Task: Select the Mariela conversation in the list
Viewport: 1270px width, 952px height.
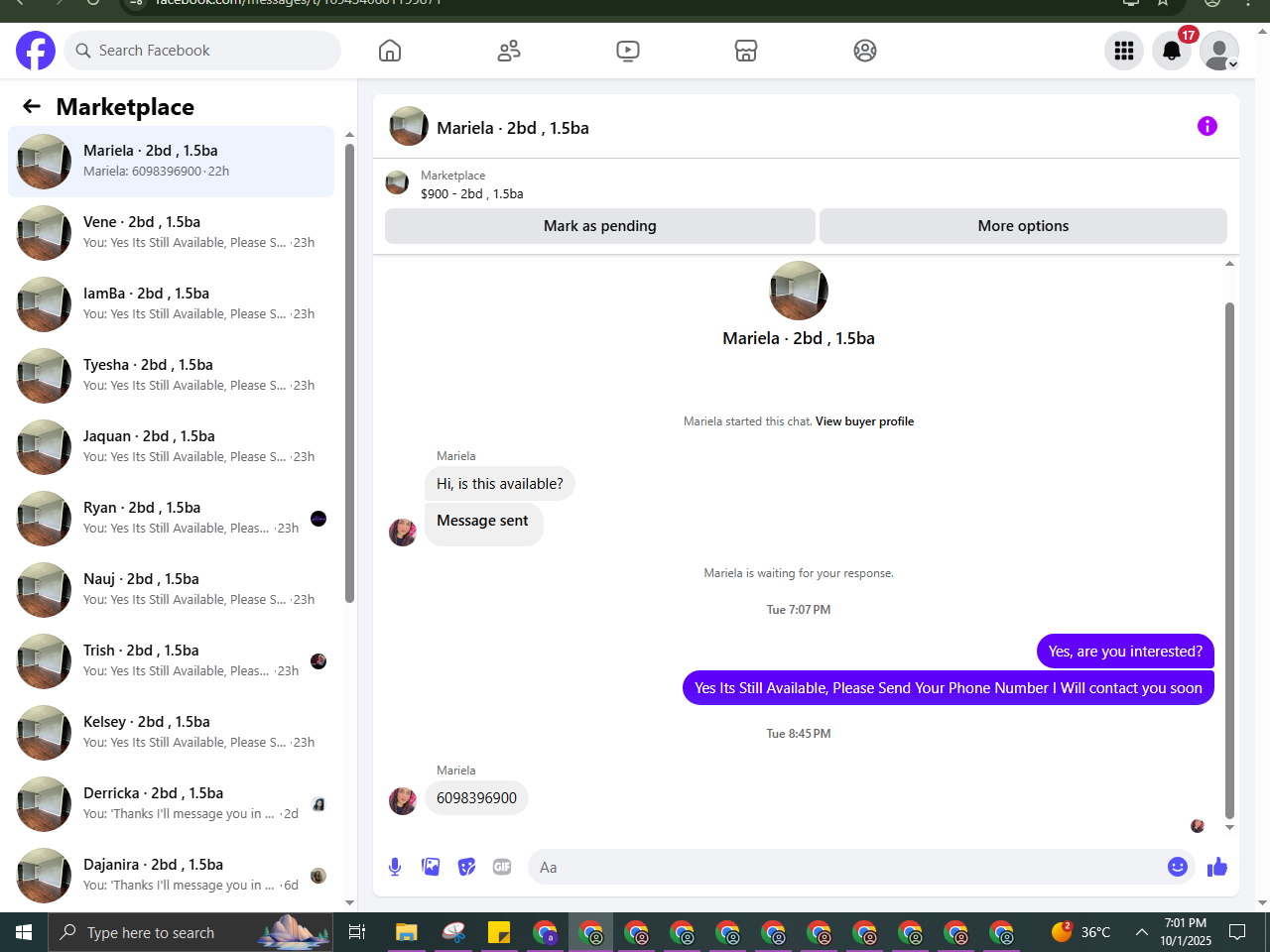Action: (x=171, y=162)
